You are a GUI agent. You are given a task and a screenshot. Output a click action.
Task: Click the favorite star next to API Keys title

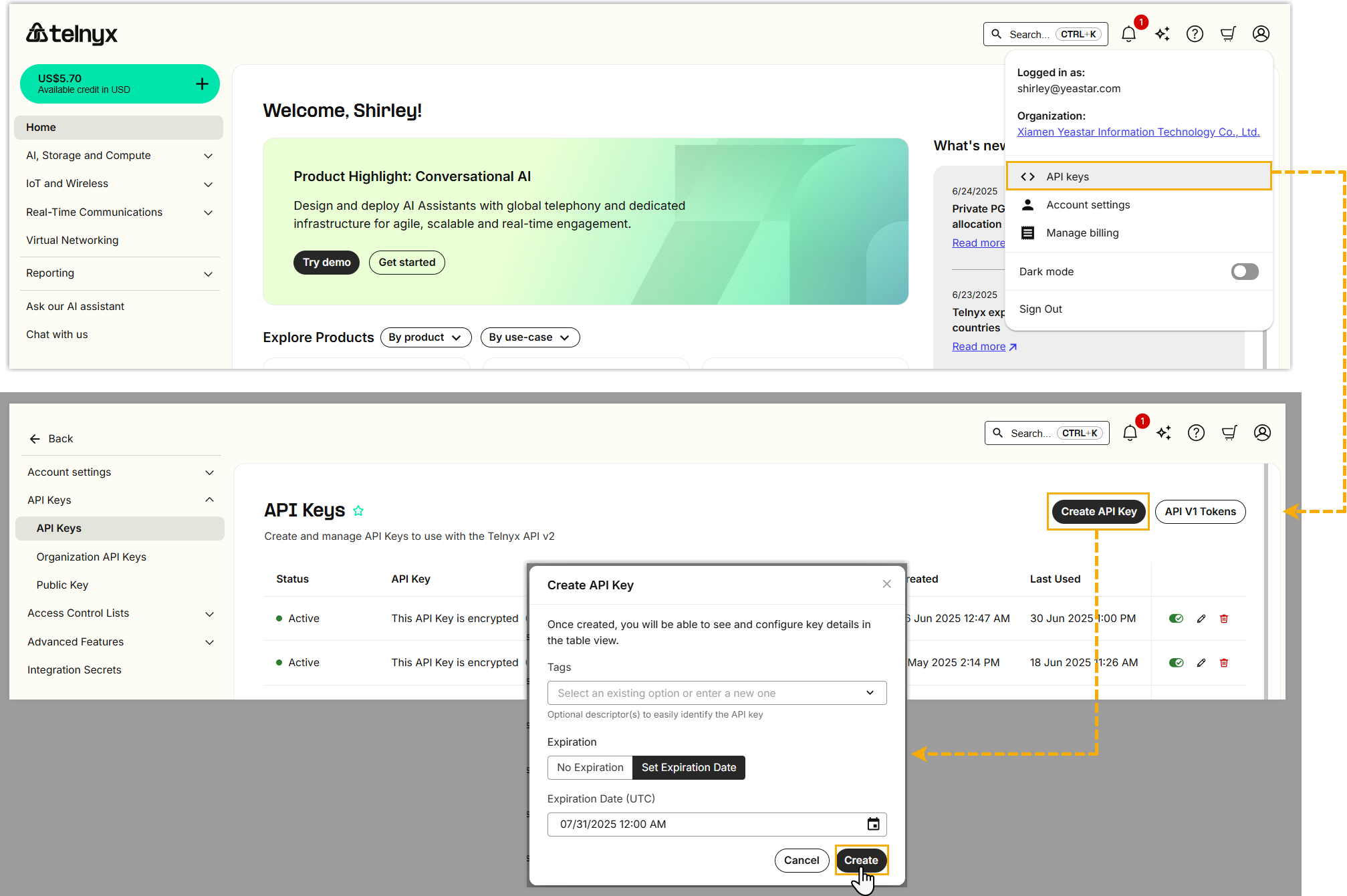tap(358, 511)
